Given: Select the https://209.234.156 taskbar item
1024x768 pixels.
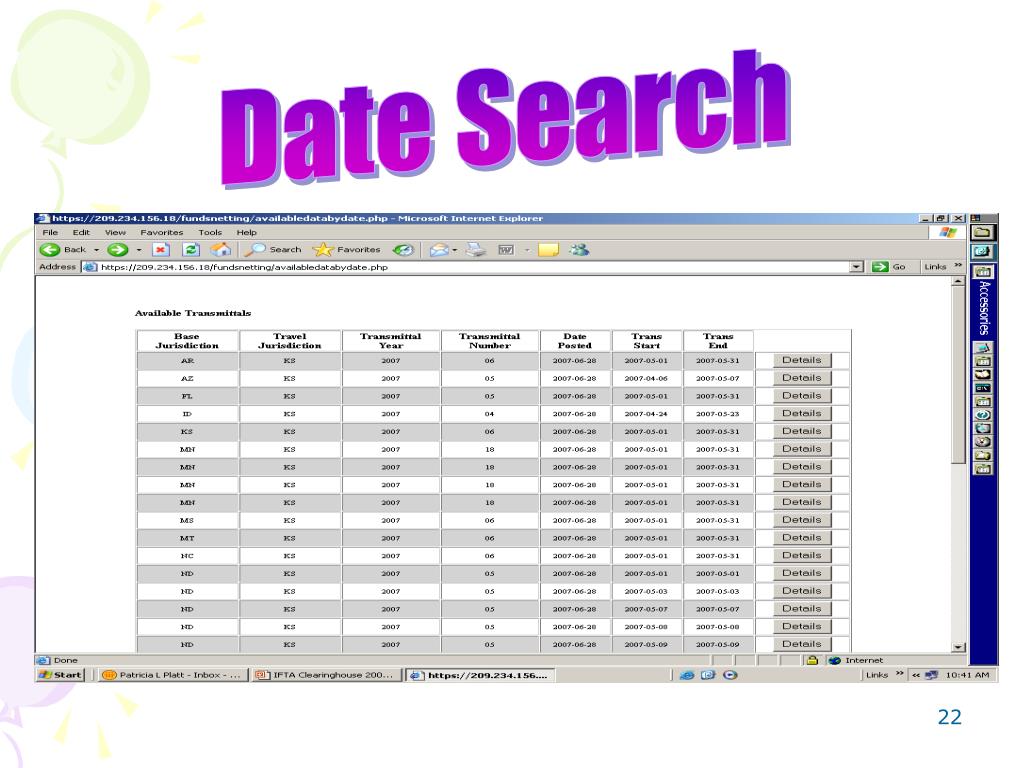Looking at the screenshot, I should [x=481, y=675].
